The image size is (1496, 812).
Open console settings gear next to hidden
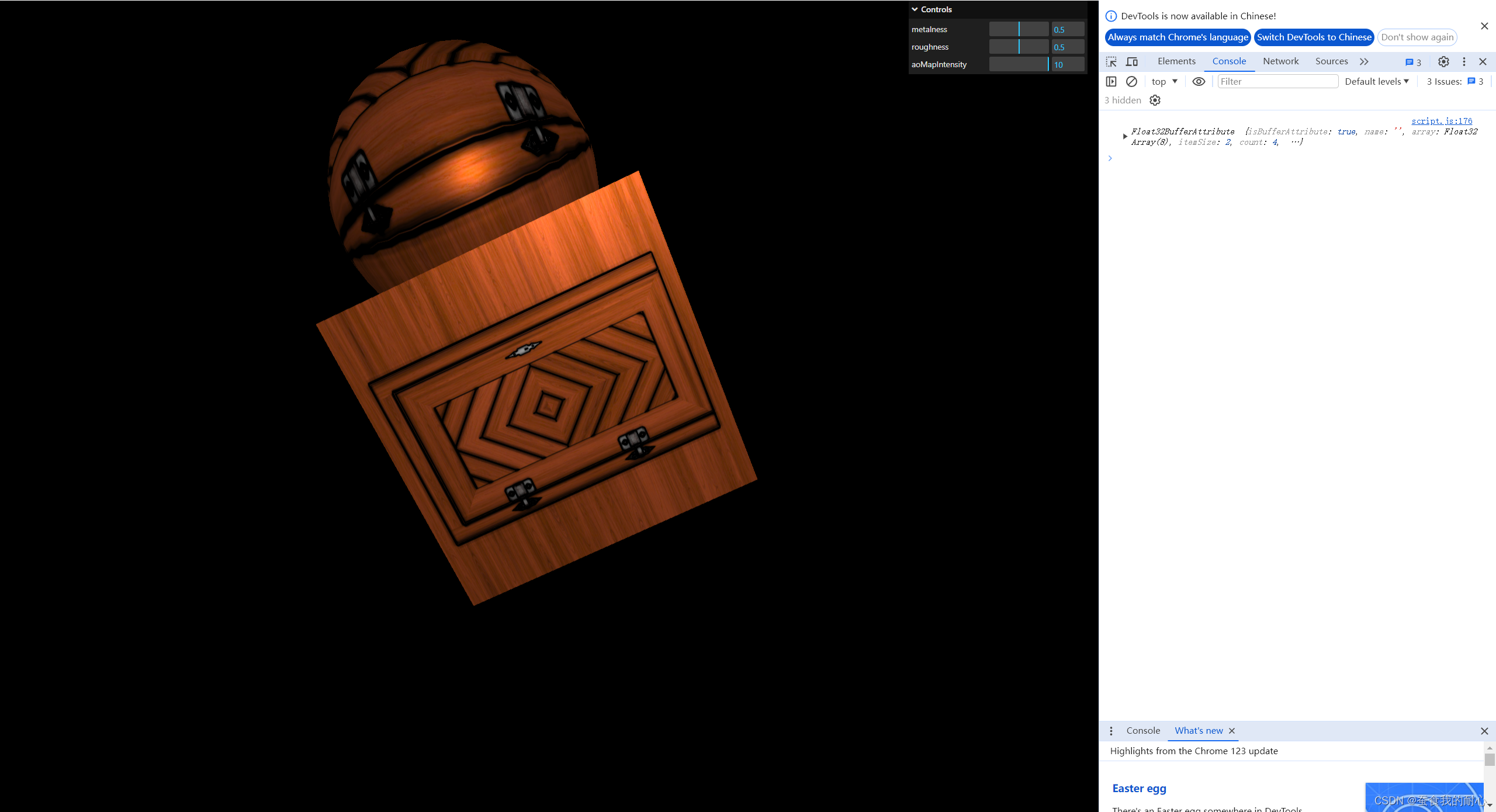[1155, 100]
